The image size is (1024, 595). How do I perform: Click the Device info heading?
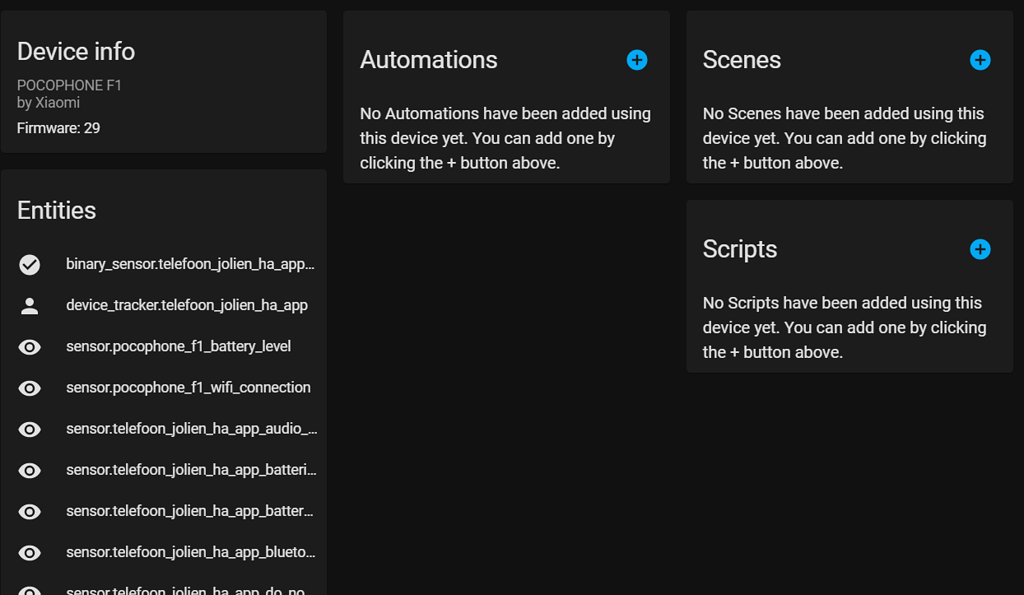click(x=76, y=52)
